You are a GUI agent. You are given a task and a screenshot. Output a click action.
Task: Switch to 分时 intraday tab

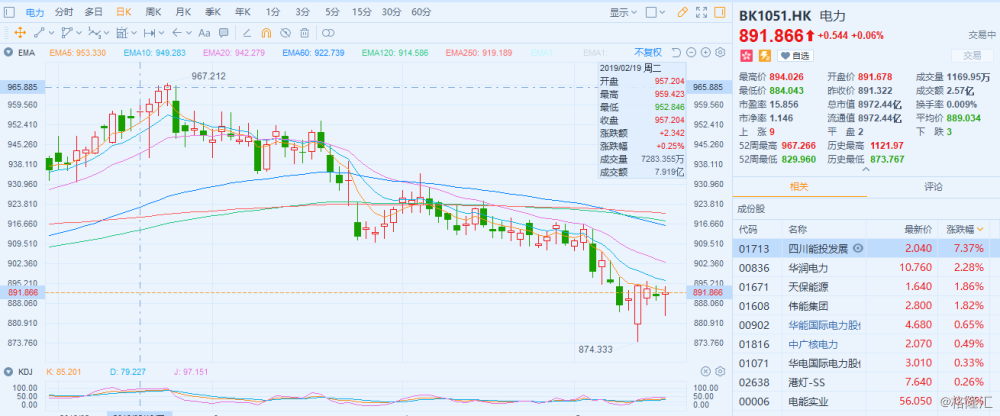[x=64, y=12]
